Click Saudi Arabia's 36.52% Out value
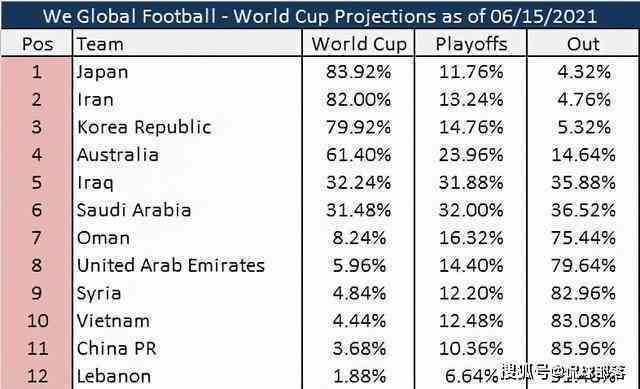This screenshot has width=640, height=389. (583, 210)
